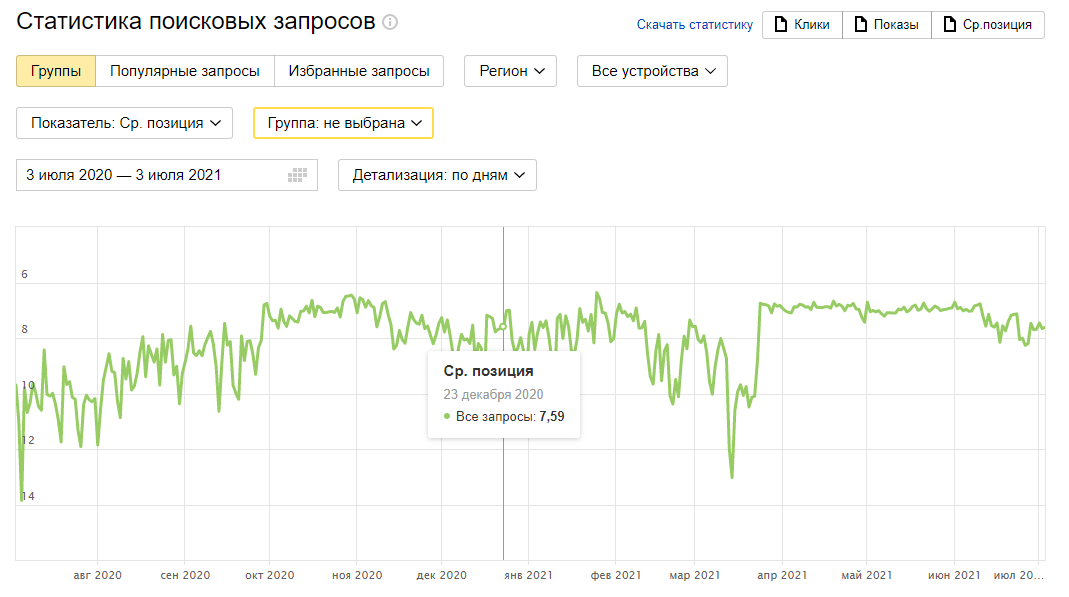
Task: Click the Скачать статистику link
Action: pyautogui.click(x=695, y=25)
